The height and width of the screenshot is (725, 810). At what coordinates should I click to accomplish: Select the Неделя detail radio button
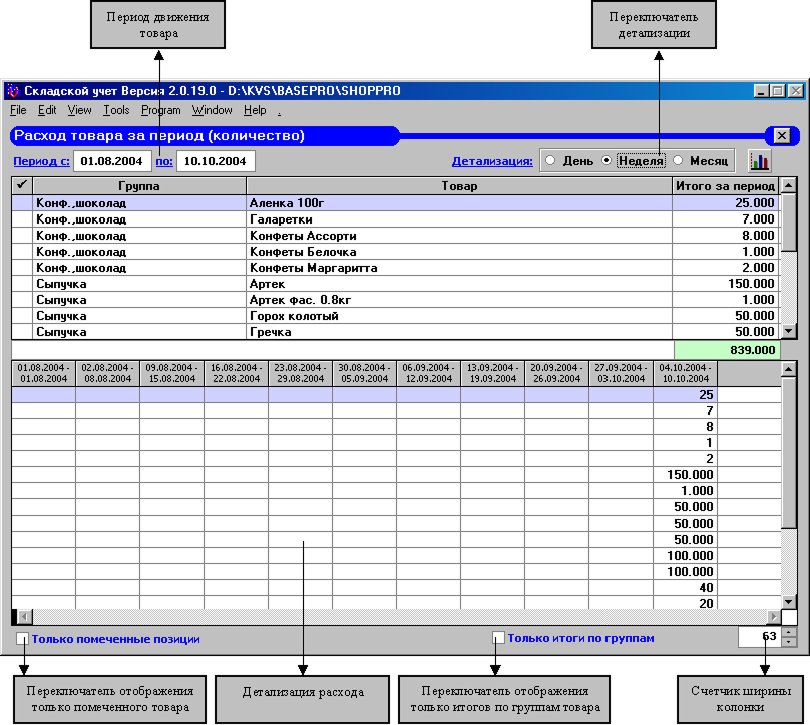606,161
